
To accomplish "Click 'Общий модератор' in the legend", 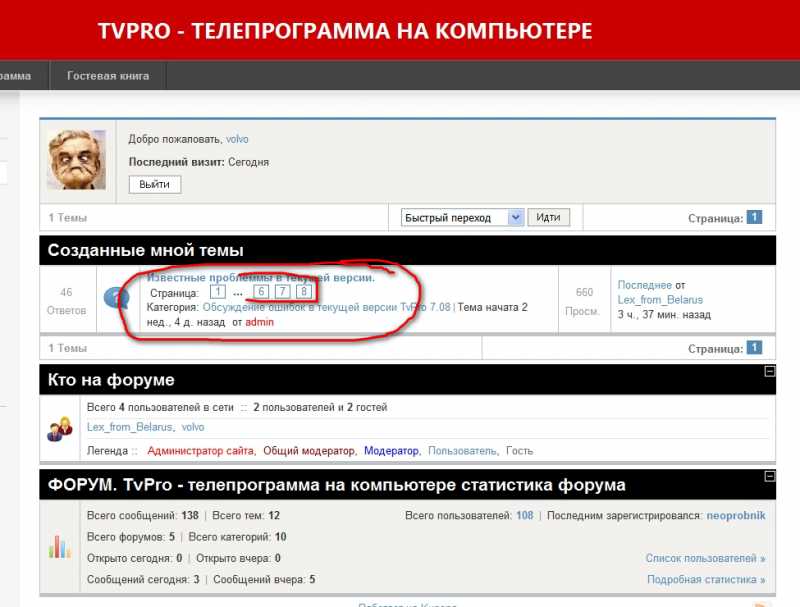I will click(309, 451).
